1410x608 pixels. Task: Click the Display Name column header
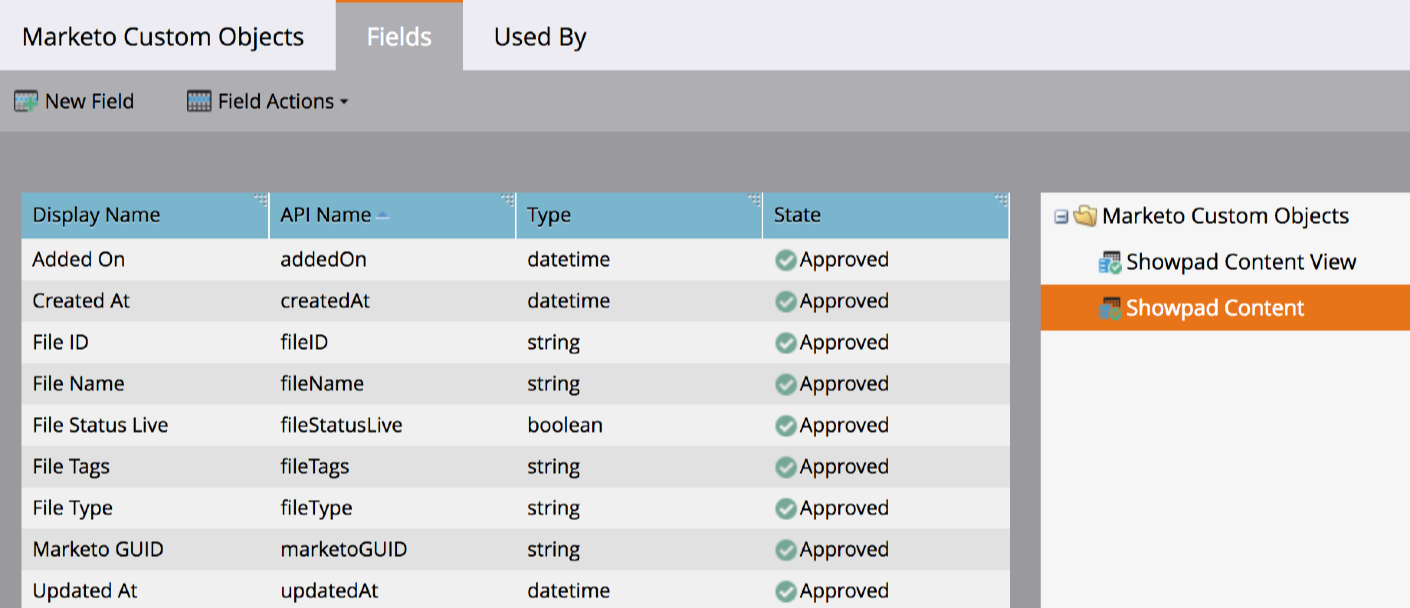(96, 214)
